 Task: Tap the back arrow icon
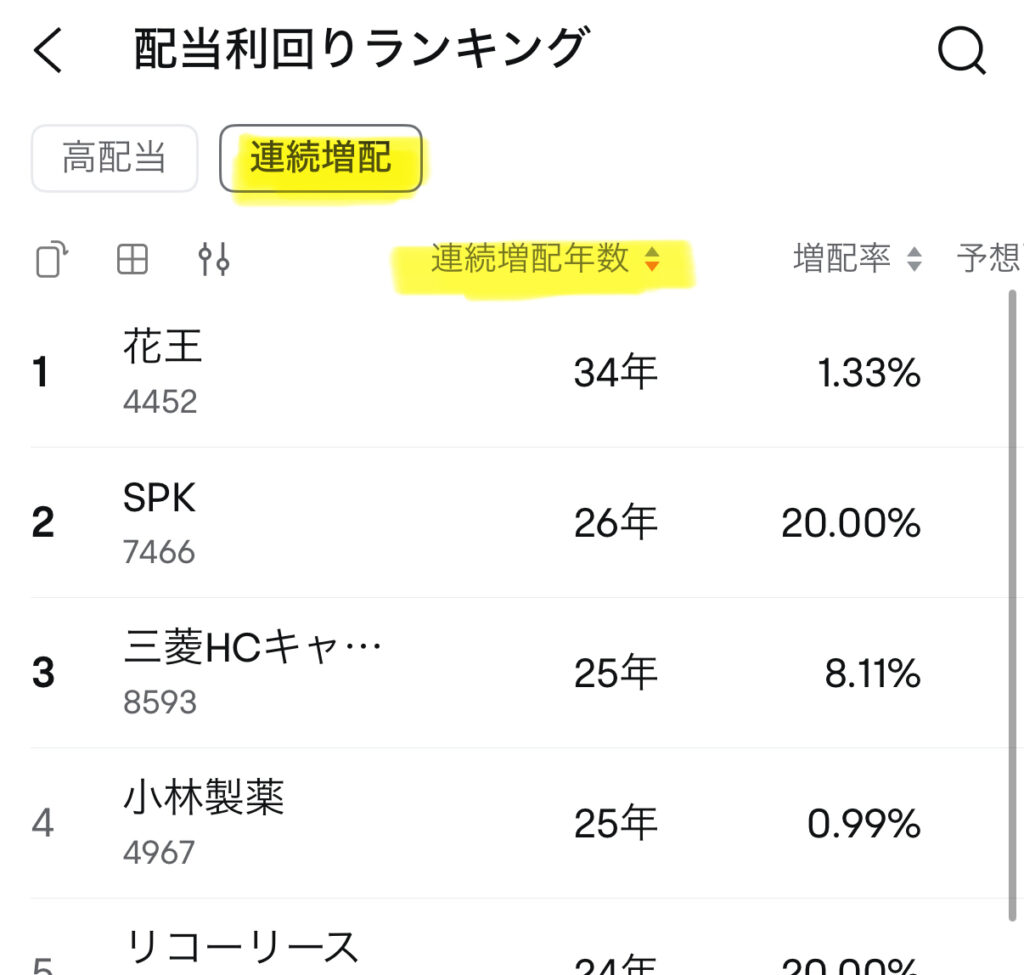48,50
